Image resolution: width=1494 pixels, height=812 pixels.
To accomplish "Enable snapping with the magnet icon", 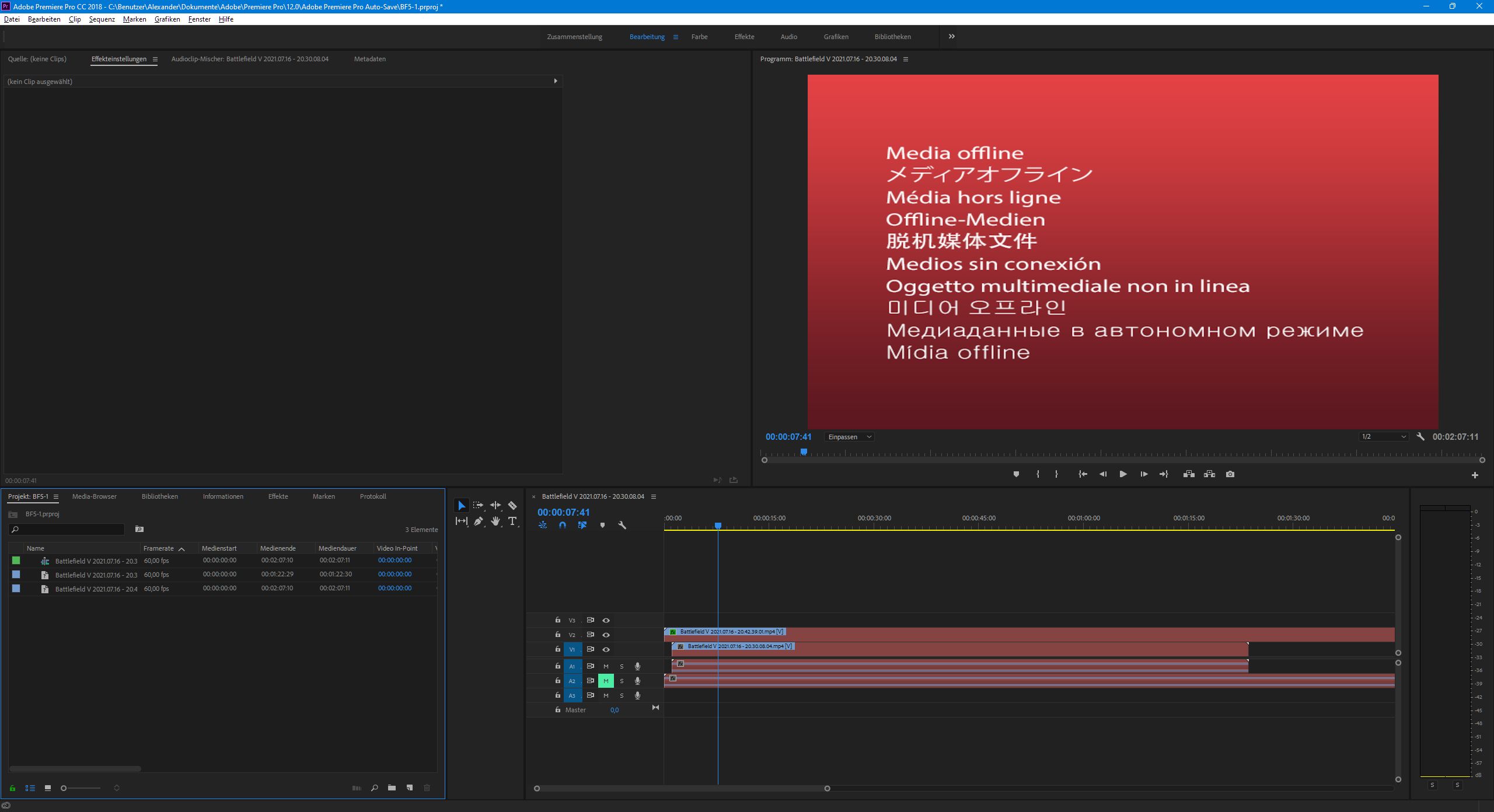I will [x=563, y=526].
